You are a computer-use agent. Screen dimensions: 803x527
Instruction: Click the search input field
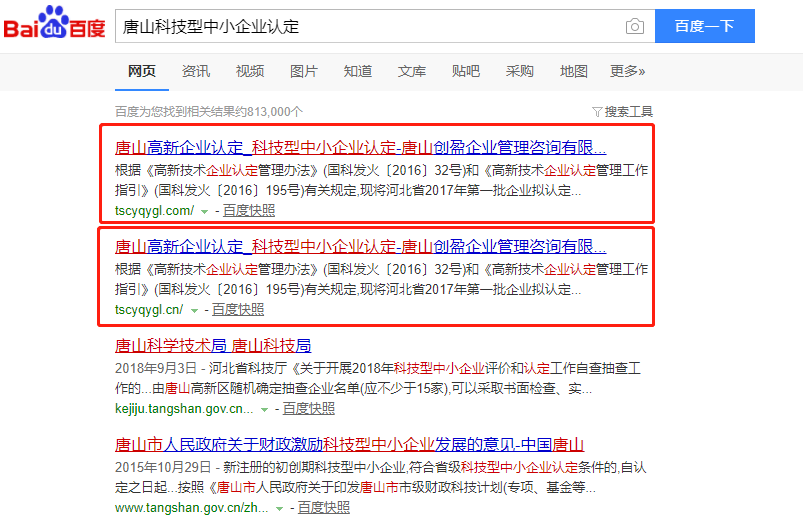point(365,27)
